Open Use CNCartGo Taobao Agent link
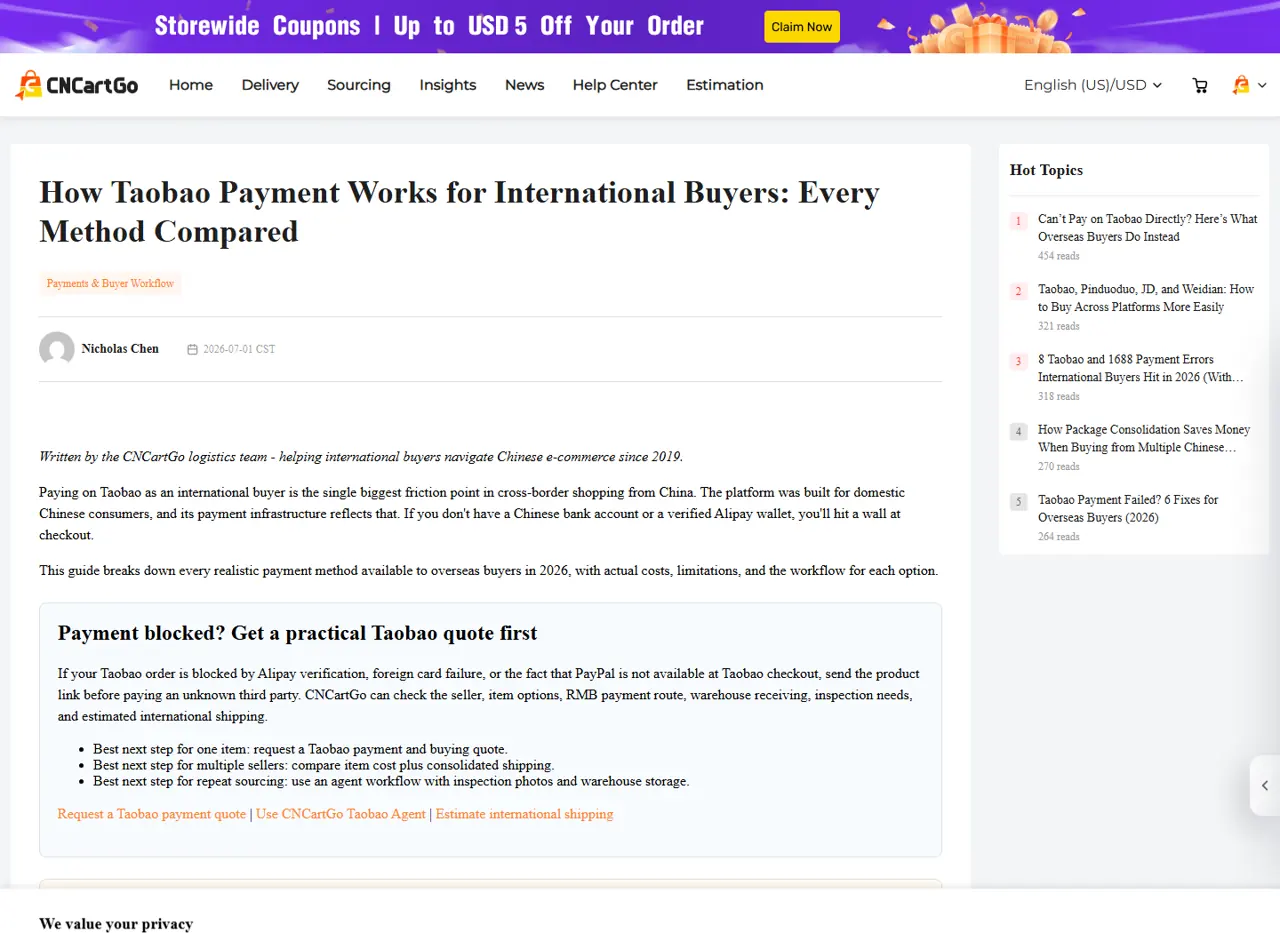Image resolution: width=1280 pixels, height=933 pixels. tap(341, 814)
